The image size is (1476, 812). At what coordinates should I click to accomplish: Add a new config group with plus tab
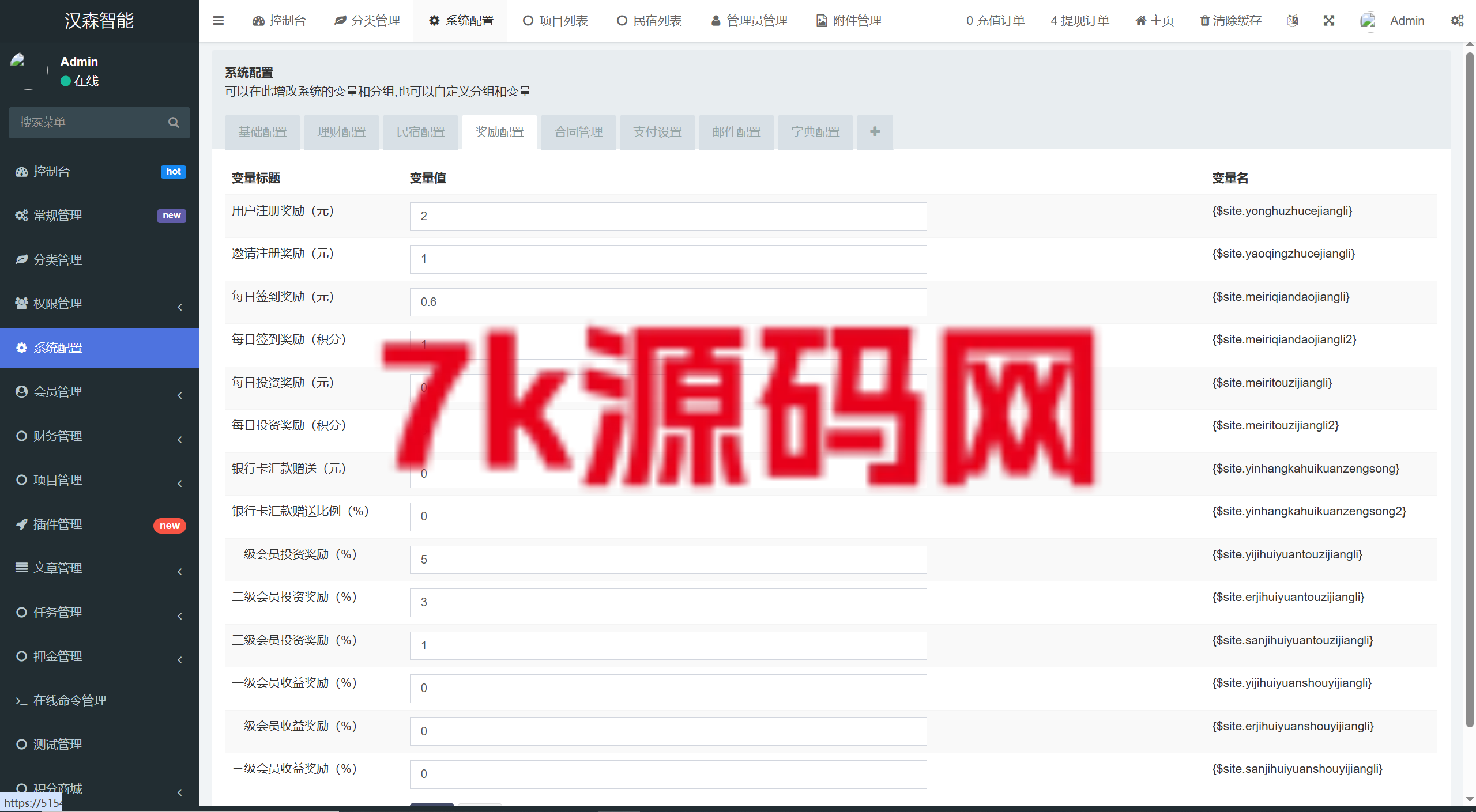pyautogui.click(x=875, y=132)
